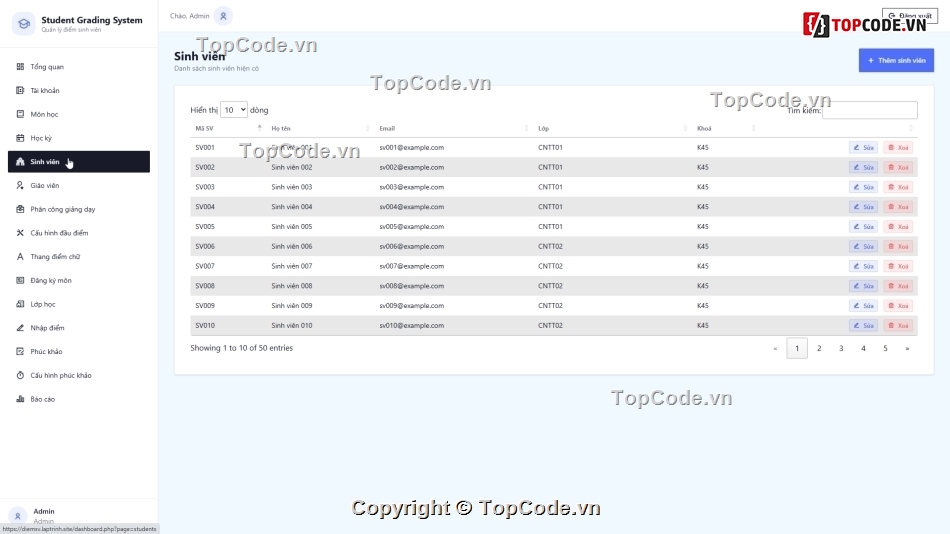Image resolution: width=950 pixels, height=534 pixels.
Task: Click the Giáo viên teacher icon
Action: pyautogui.click(x=20, y=186)
